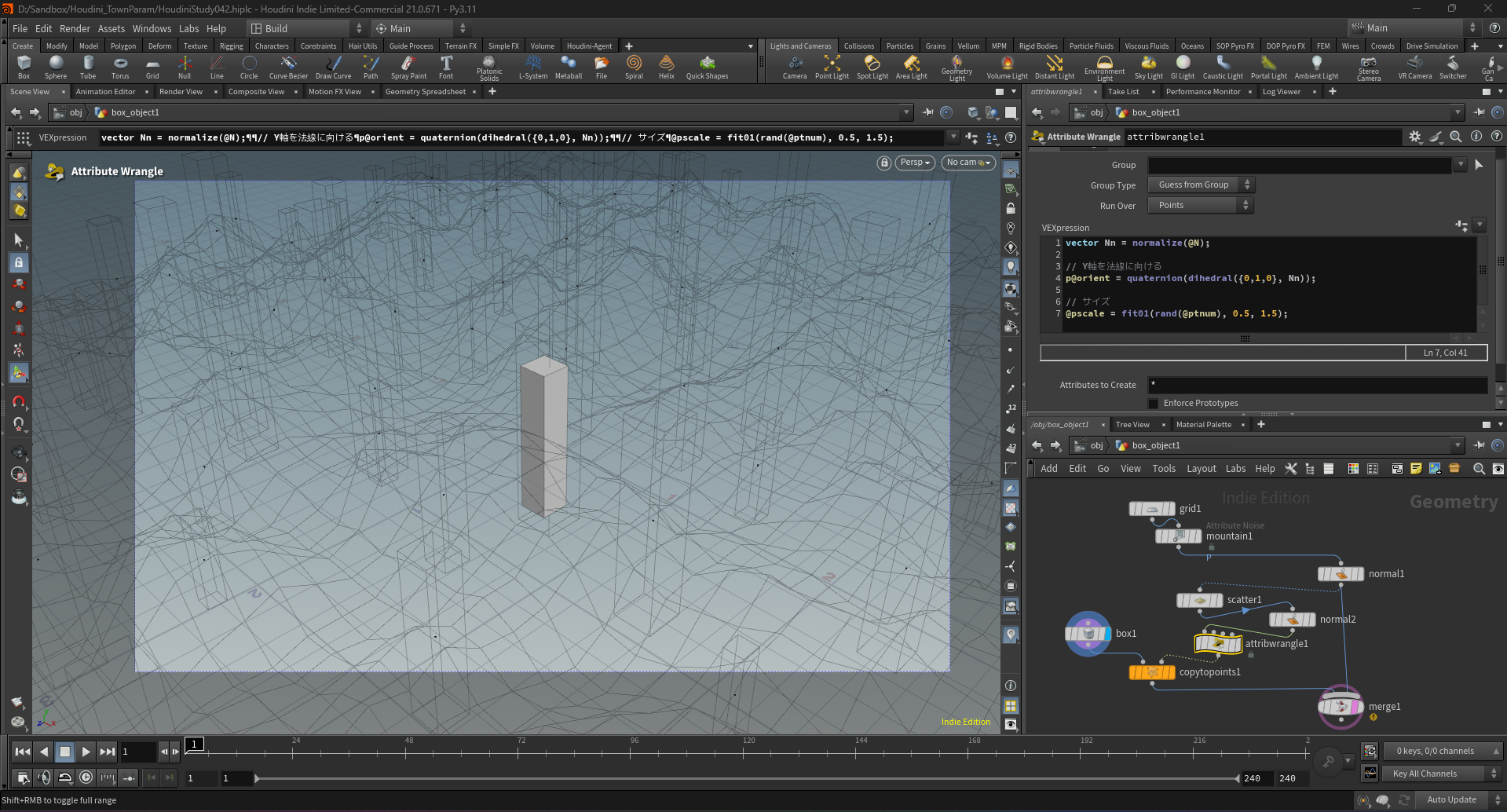Switch to the Geometry Spreadsheet tab
Image resolution: width=1507 pixels, height=812 pixels.
425,92
